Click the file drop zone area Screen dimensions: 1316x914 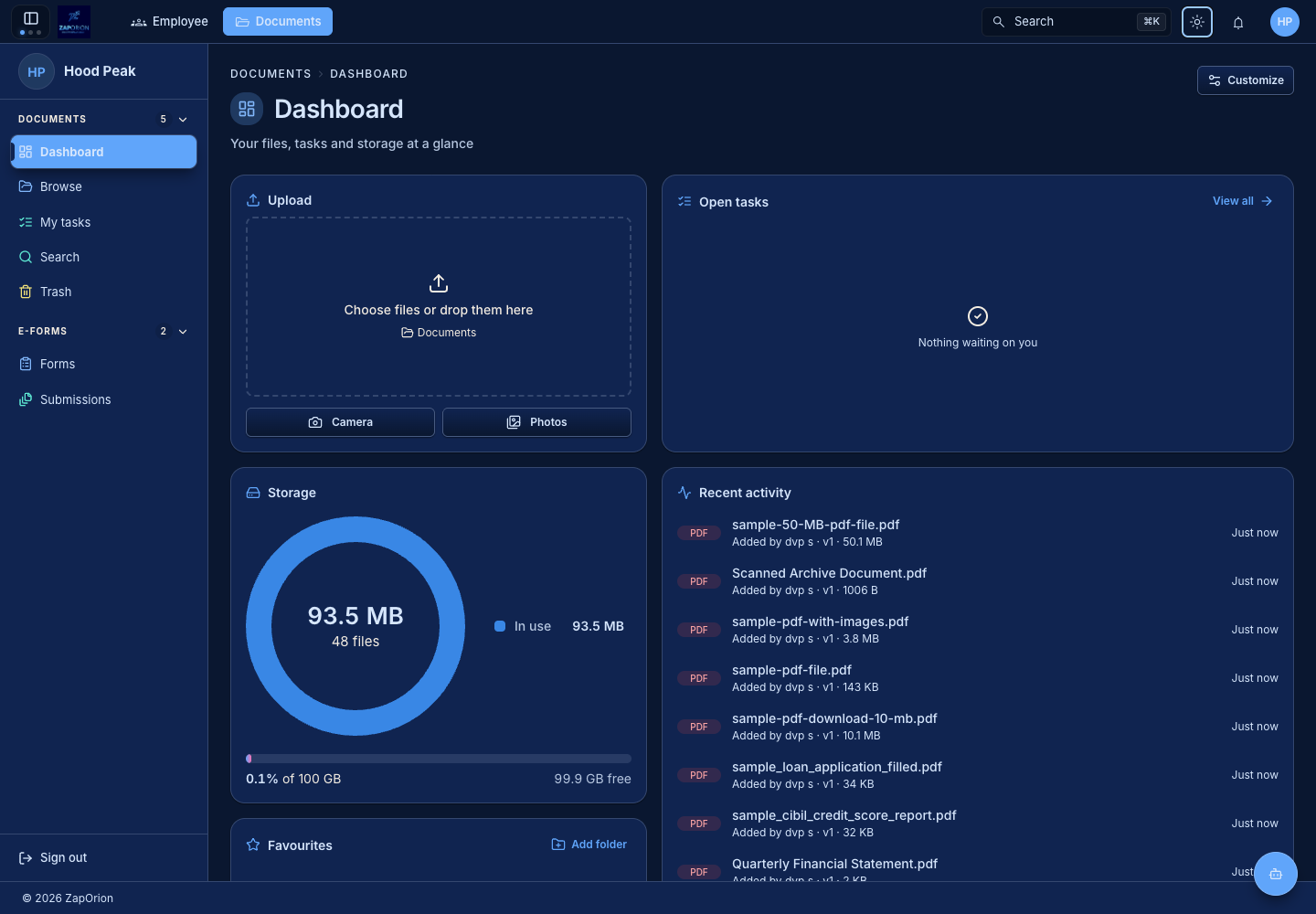click(x=439, y=307)
